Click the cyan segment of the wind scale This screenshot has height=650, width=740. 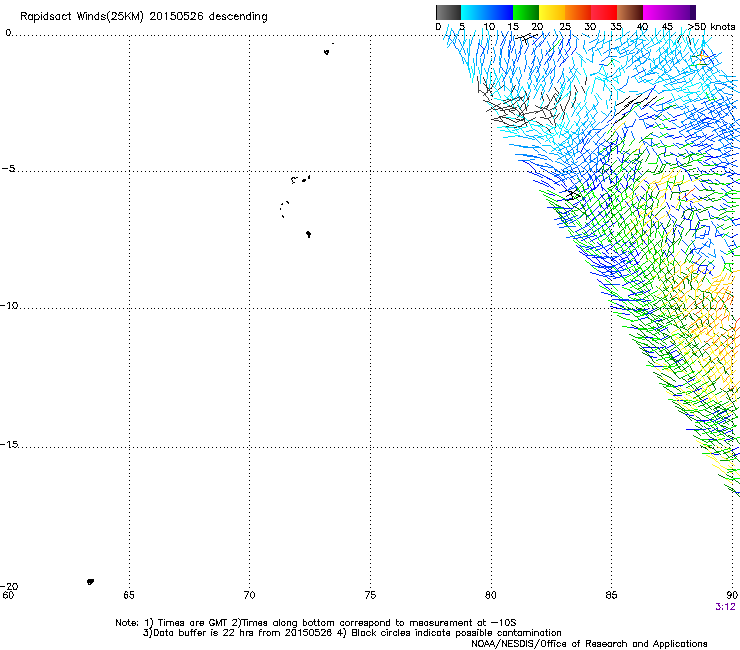tap(487, 12)
